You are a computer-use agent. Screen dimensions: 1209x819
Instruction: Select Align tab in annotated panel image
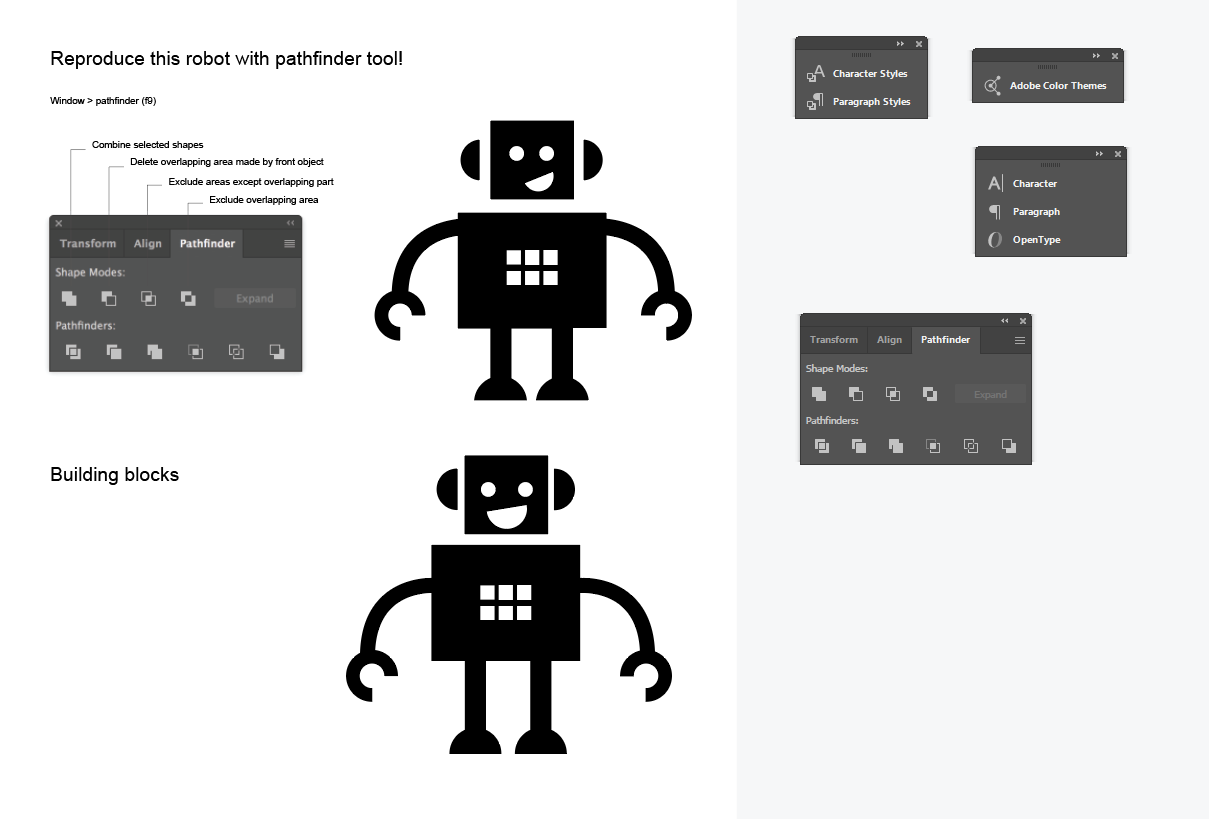[x=148, y=244]
